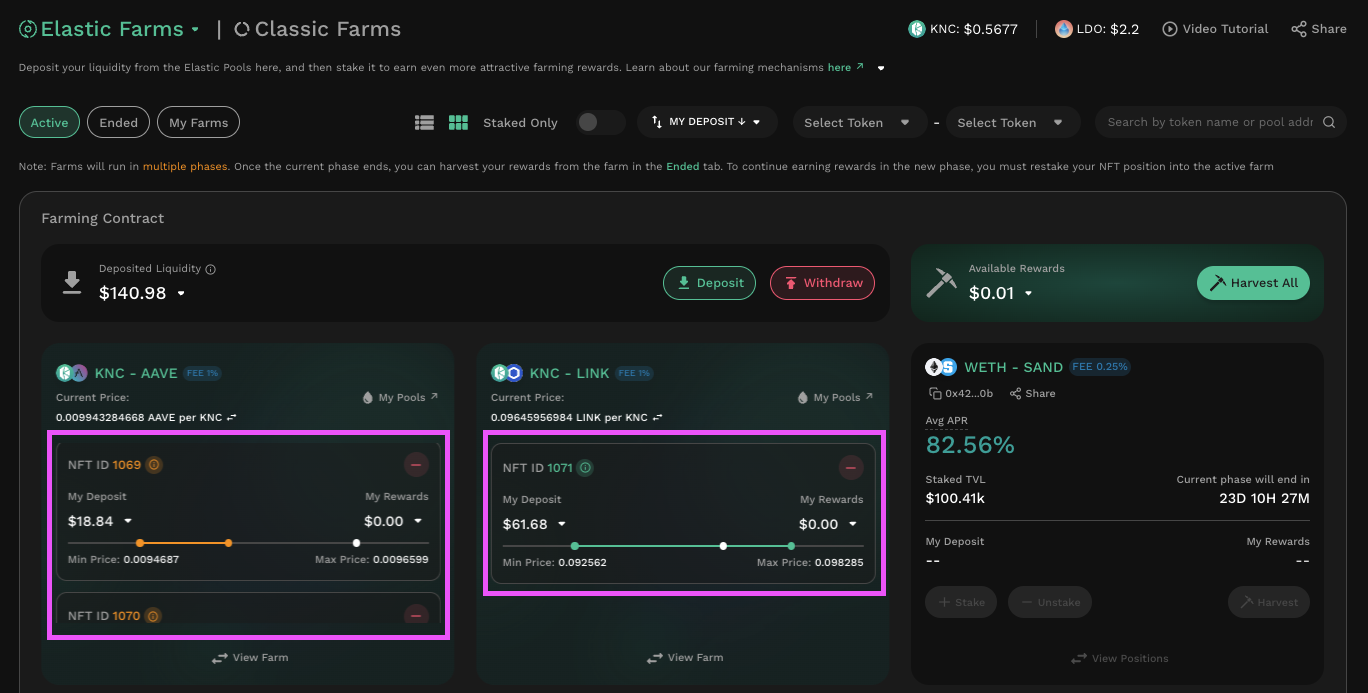The image size is (1368, 693).
Task: Open the My Farms filter
Action: click(198, 122)
